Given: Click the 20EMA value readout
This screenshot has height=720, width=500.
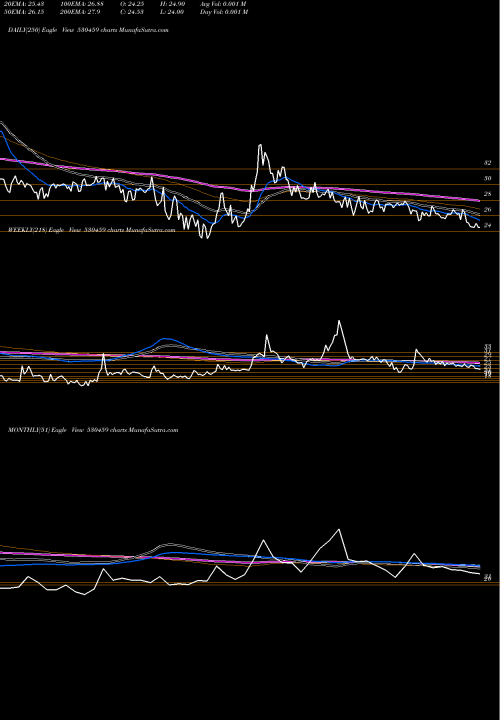Looking at the screenshot, I should [23, 4].
